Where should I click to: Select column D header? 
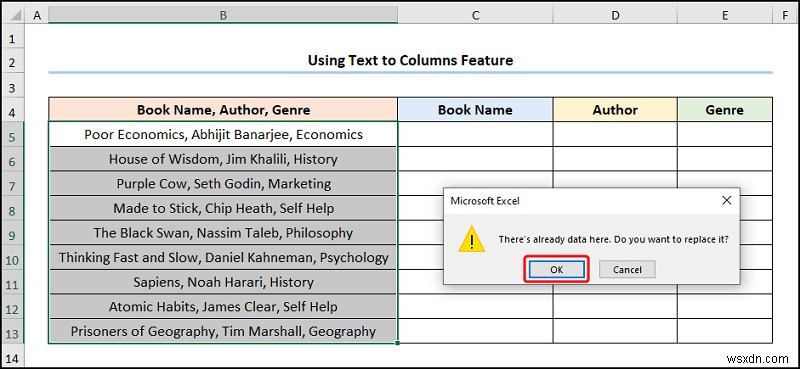[615, 15]
